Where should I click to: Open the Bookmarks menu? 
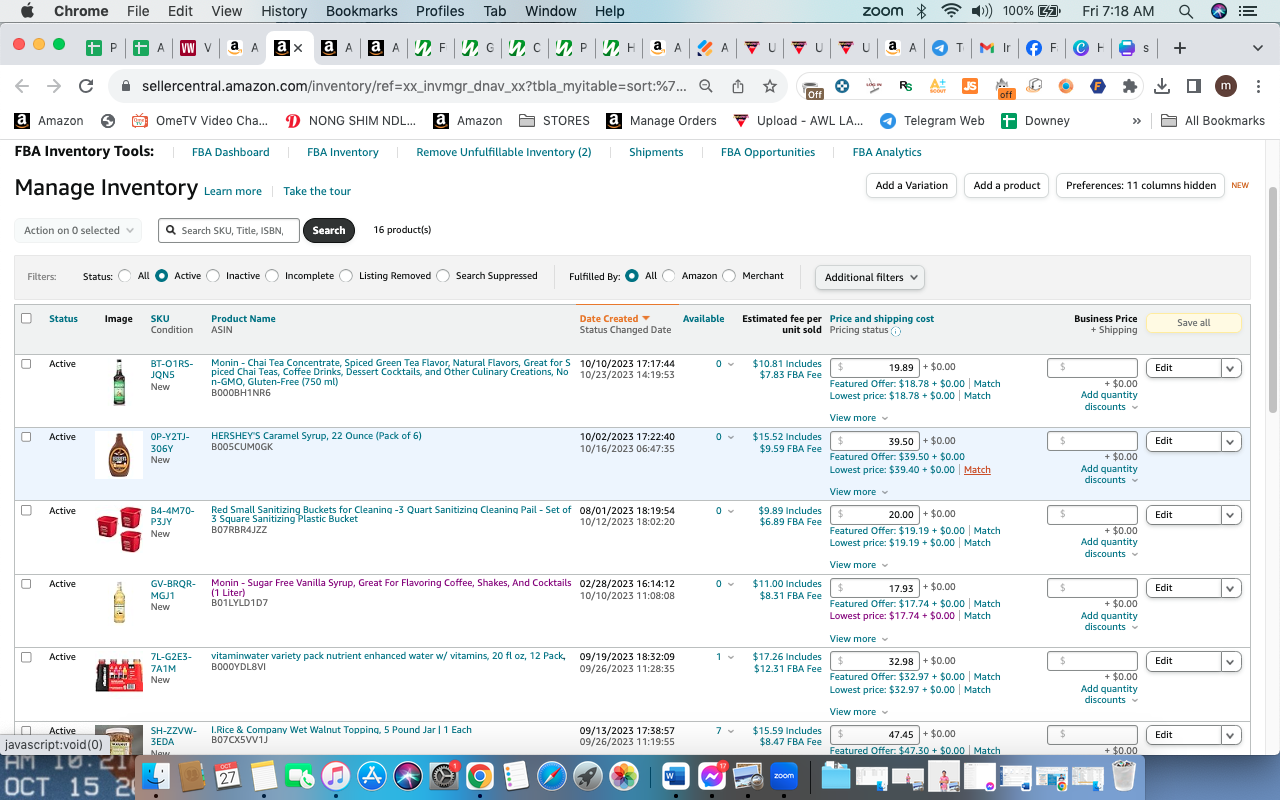362,11
